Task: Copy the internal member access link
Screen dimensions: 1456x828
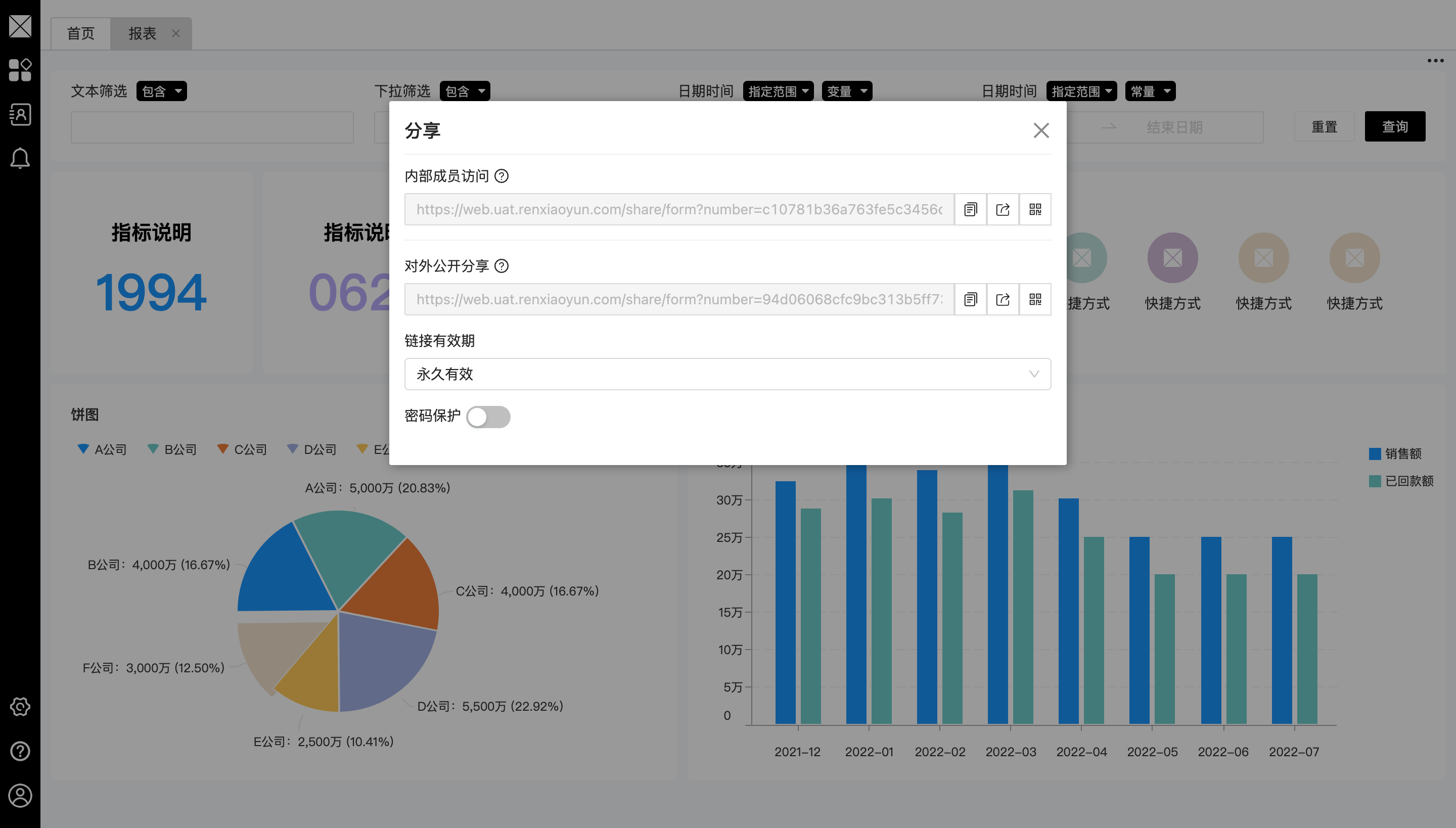Action: click(970, 209)
